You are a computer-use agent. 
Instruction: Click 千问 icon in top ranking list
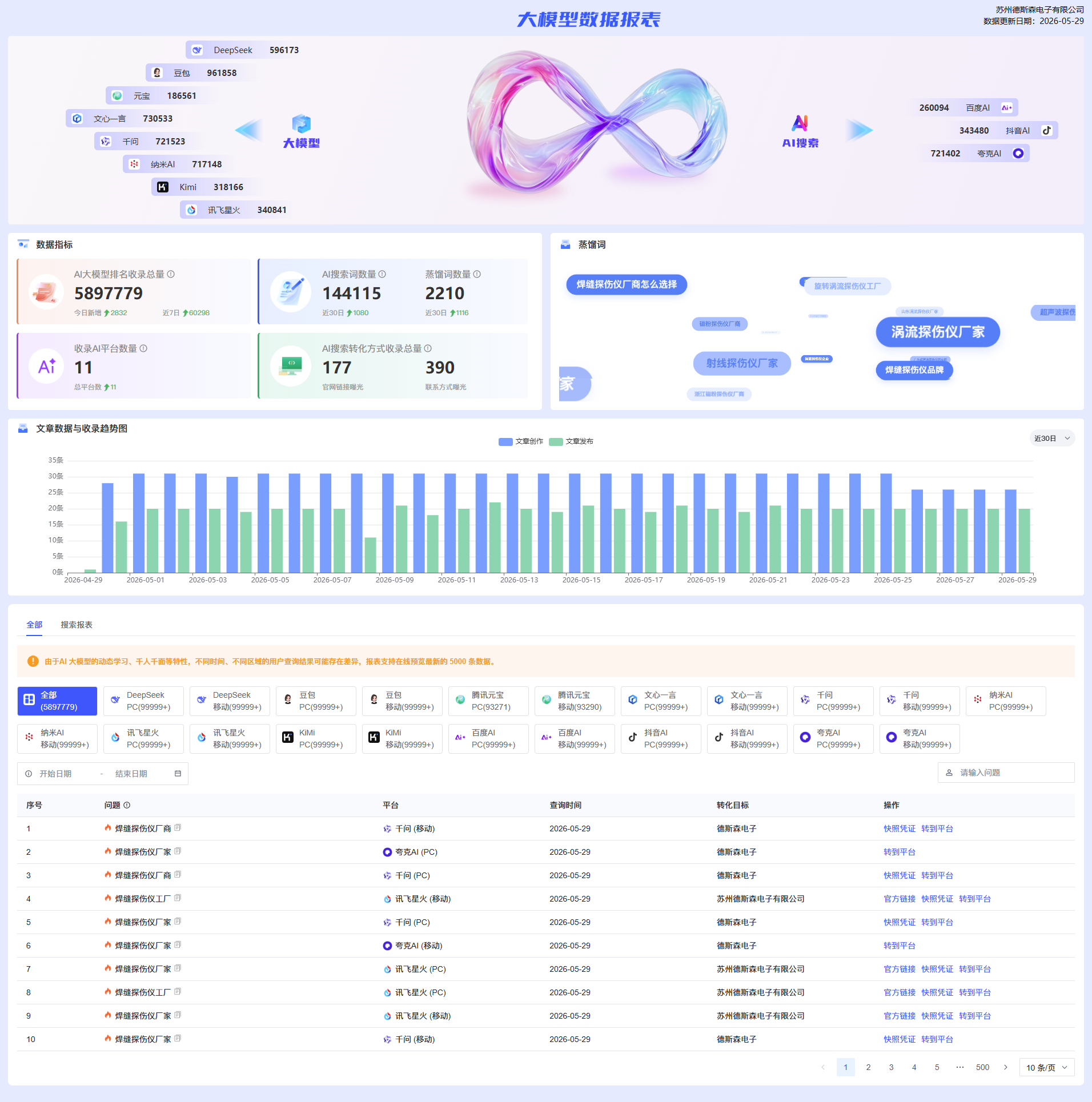click(106, 142)
